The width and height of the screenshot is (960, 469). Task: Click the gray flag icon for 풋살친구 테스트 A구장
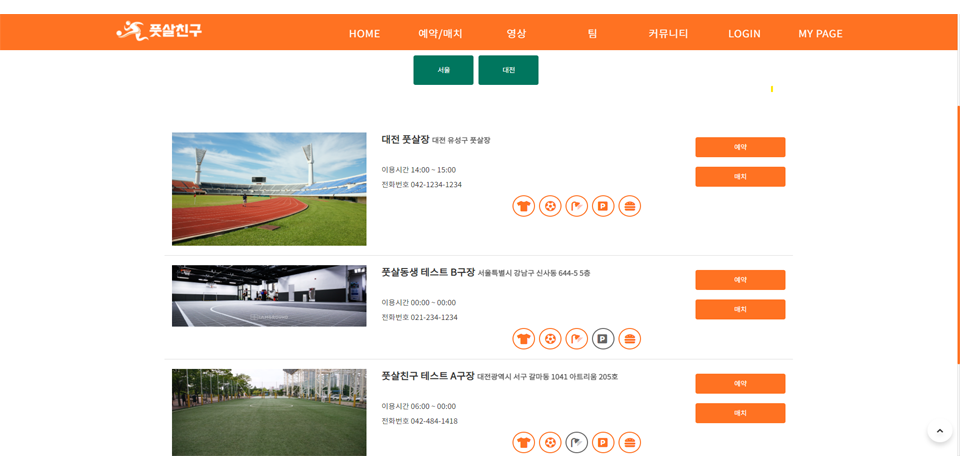point(576,442)
